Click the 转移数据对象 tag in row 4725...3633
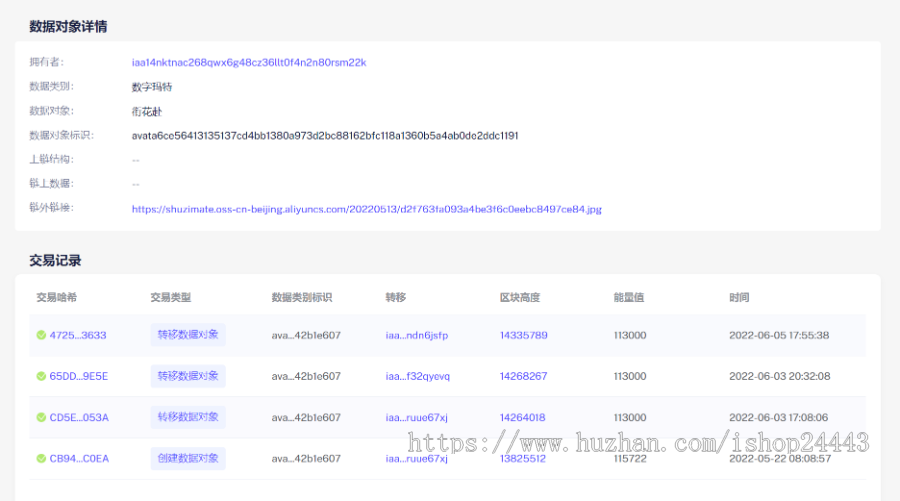 188,335
